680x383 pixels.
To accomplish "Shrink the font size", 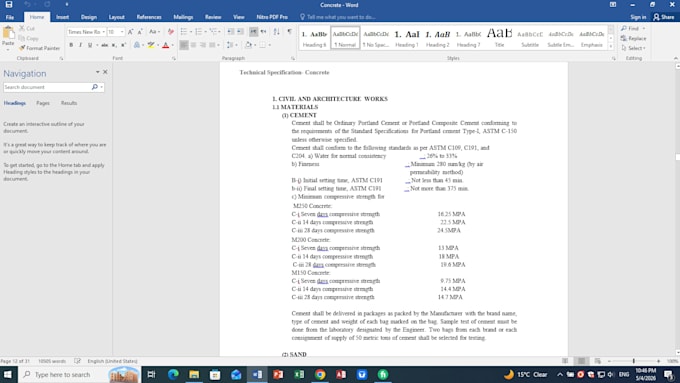I will click(x=140, y=32).
